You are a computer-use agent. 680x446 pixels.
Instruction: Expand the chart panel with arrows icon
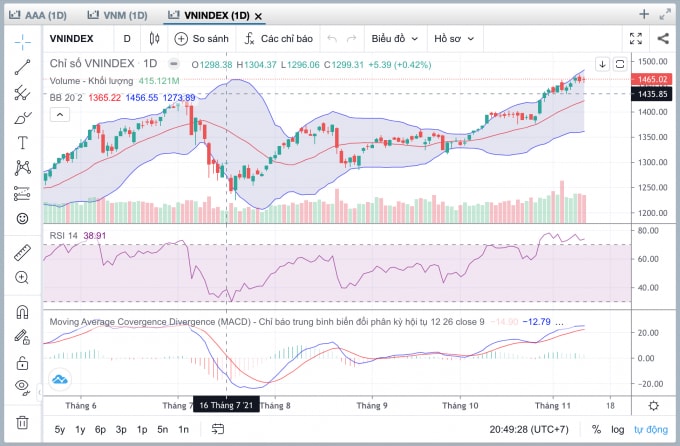[x=665, y=14]
